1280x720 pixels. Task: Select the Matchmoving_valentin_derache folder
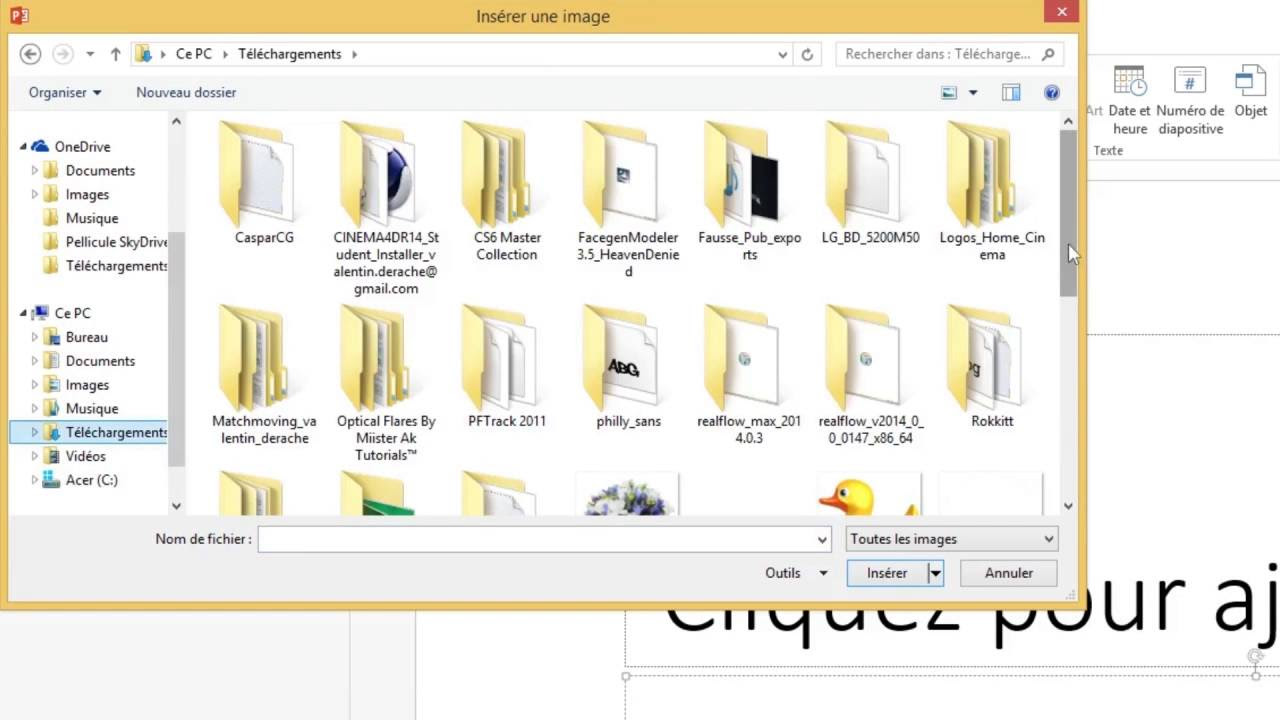pyautogui.click(x=264, y=375)
